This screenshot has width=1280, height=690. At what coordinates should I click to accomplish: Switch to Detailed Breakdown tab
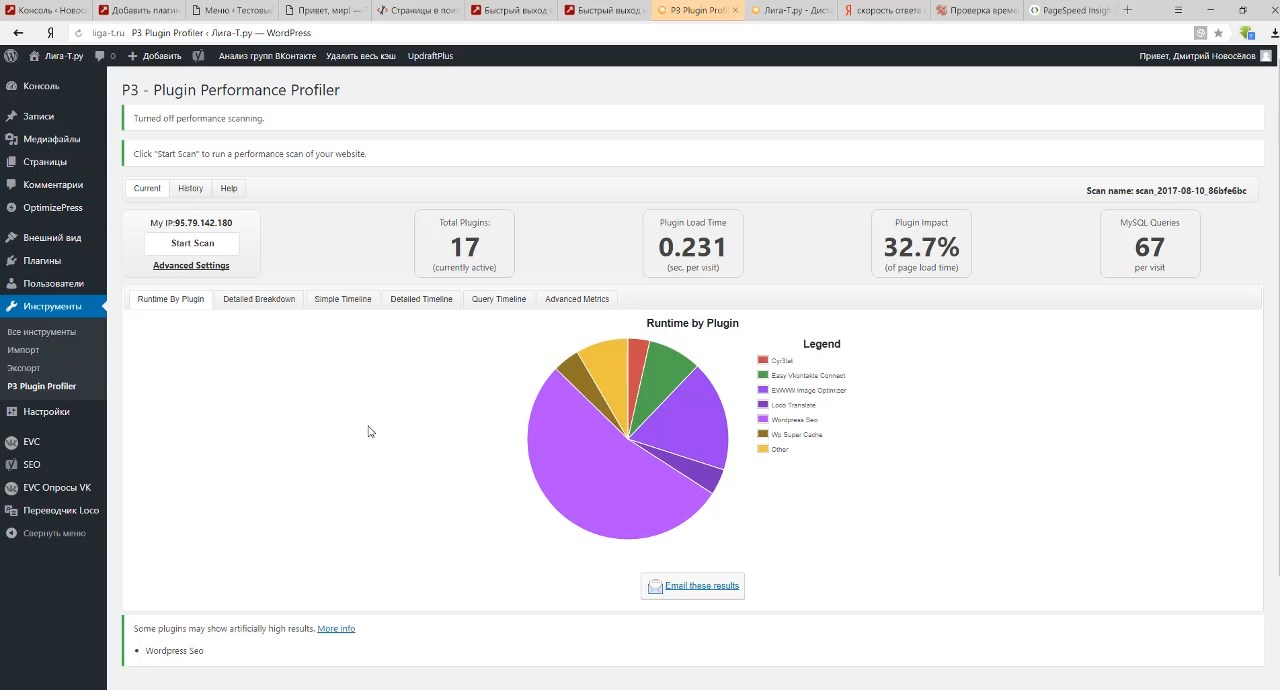[259, 299]
